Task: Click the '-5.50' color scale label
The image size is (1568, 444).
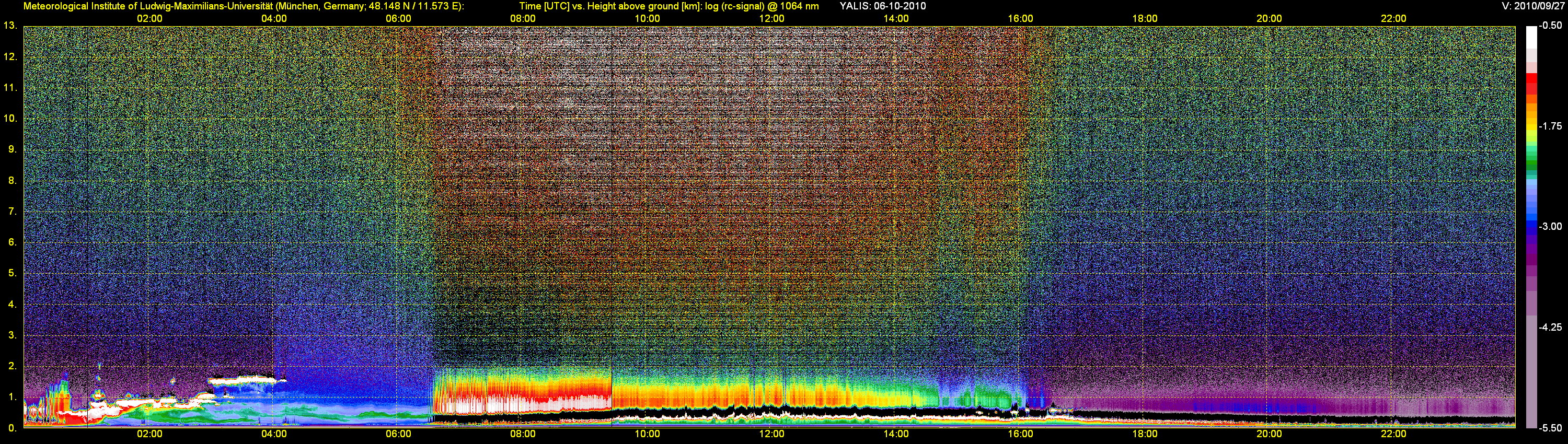Action: 1550,428
